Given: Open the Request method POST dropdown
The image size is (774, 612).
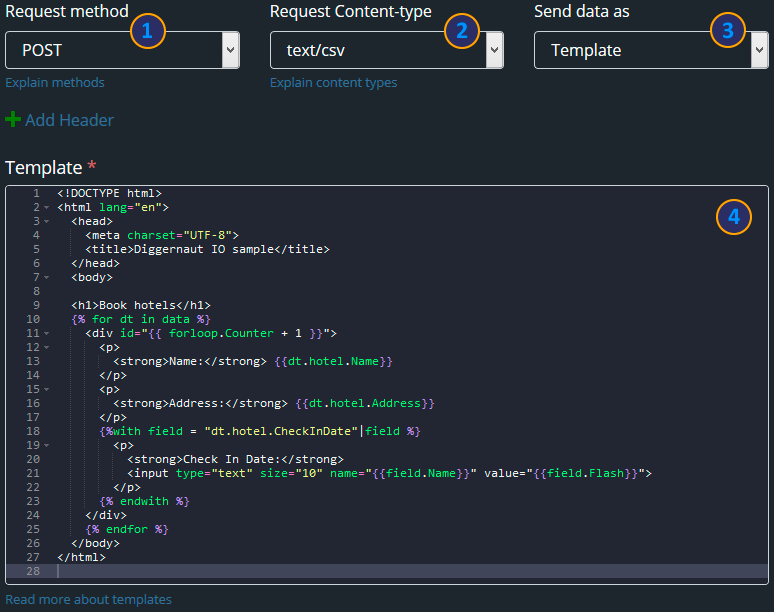Looking at the screenshot, I should 122,50.
